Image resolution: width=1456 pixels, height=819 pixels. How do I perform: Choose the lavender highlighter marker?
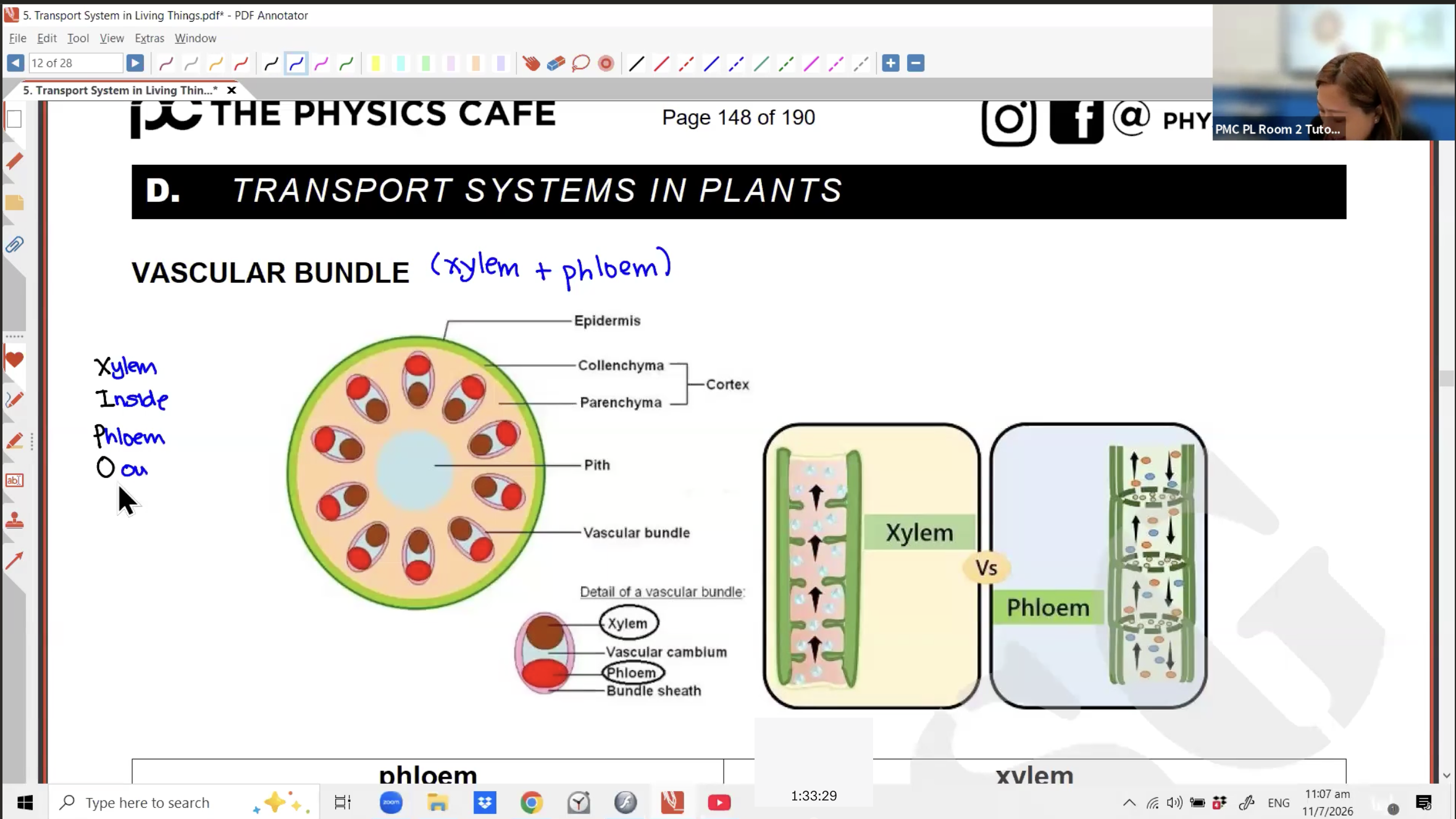(501, 63)
